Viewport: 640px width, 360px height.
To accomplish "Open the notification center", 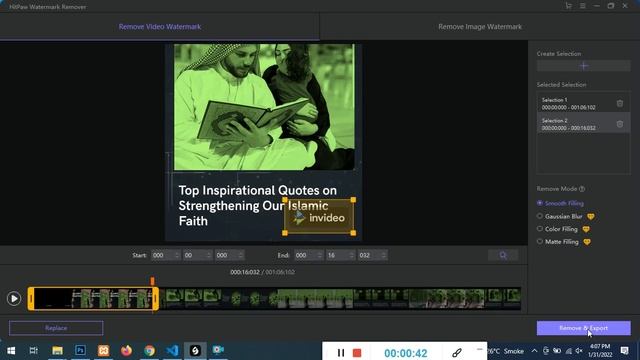I will [624, 351].
